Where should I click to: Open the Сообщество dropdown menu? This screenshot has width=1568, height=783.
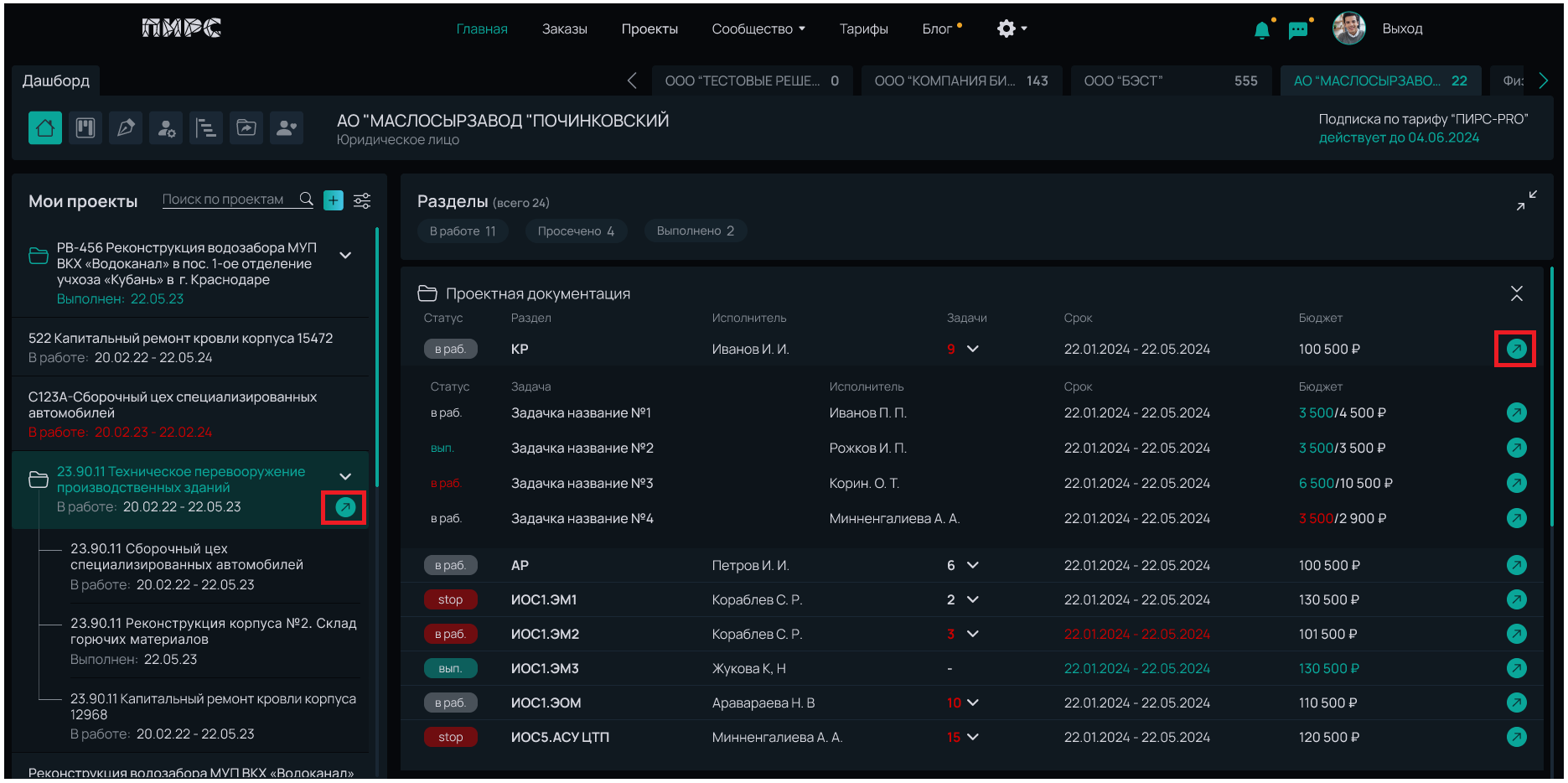pyautogui.click(x=758, y=29)
